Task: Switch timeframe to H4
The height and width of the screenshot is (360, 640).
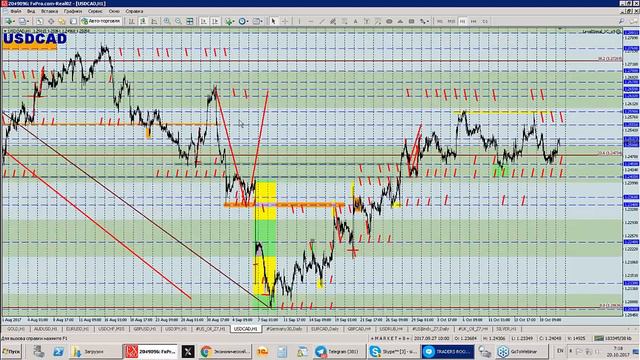Action: (x=473, y=21)
